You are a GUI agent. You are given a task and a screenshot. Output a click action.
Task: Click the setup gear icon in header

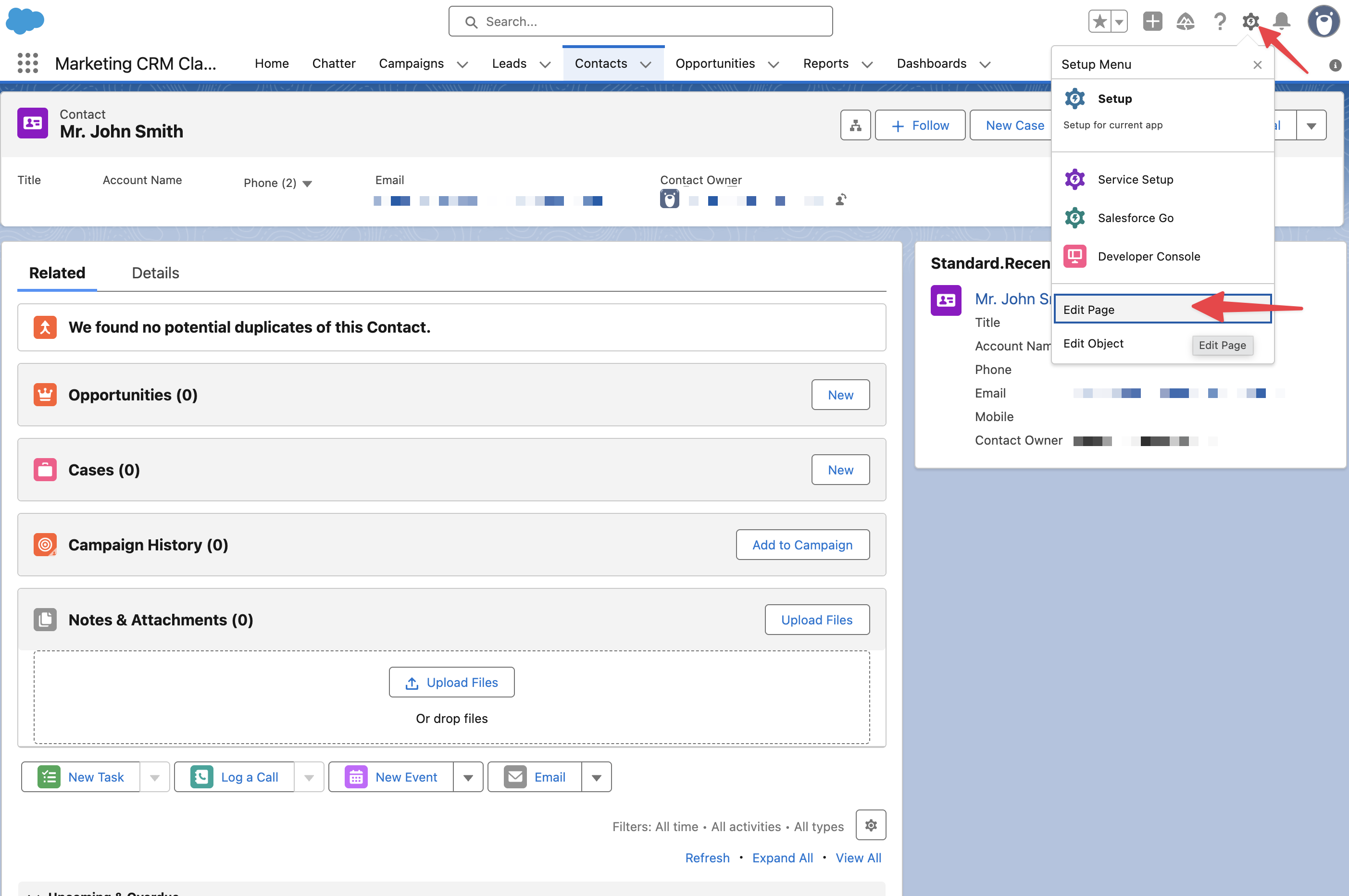pyautogui.click(x=1250, y=22)
